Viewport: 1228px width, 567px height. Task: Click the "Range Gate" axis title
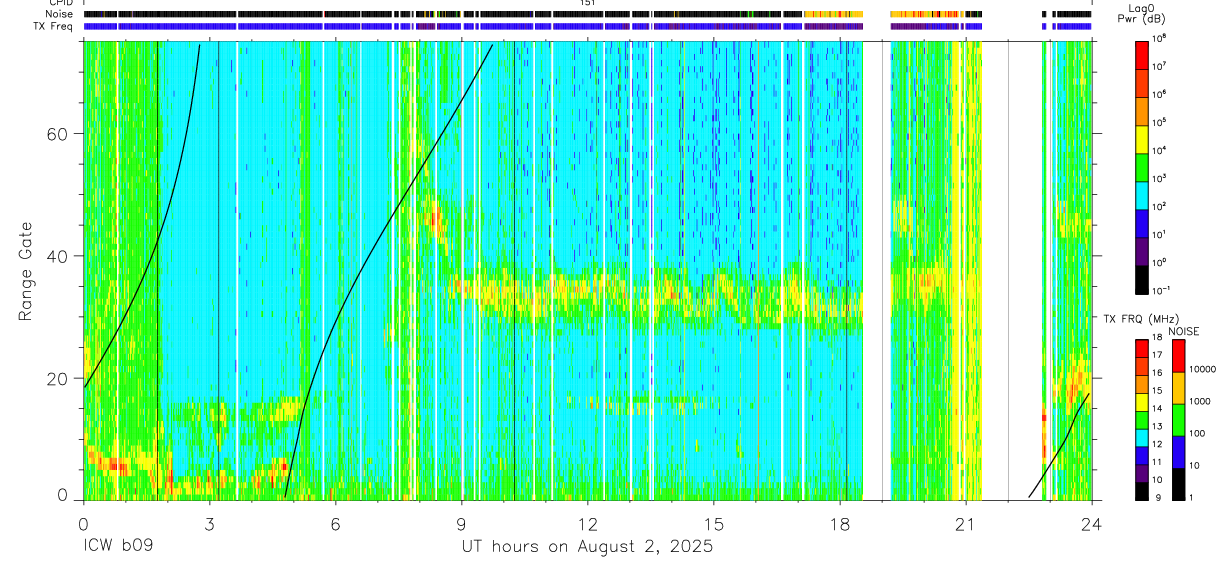(x=25, y=271)
